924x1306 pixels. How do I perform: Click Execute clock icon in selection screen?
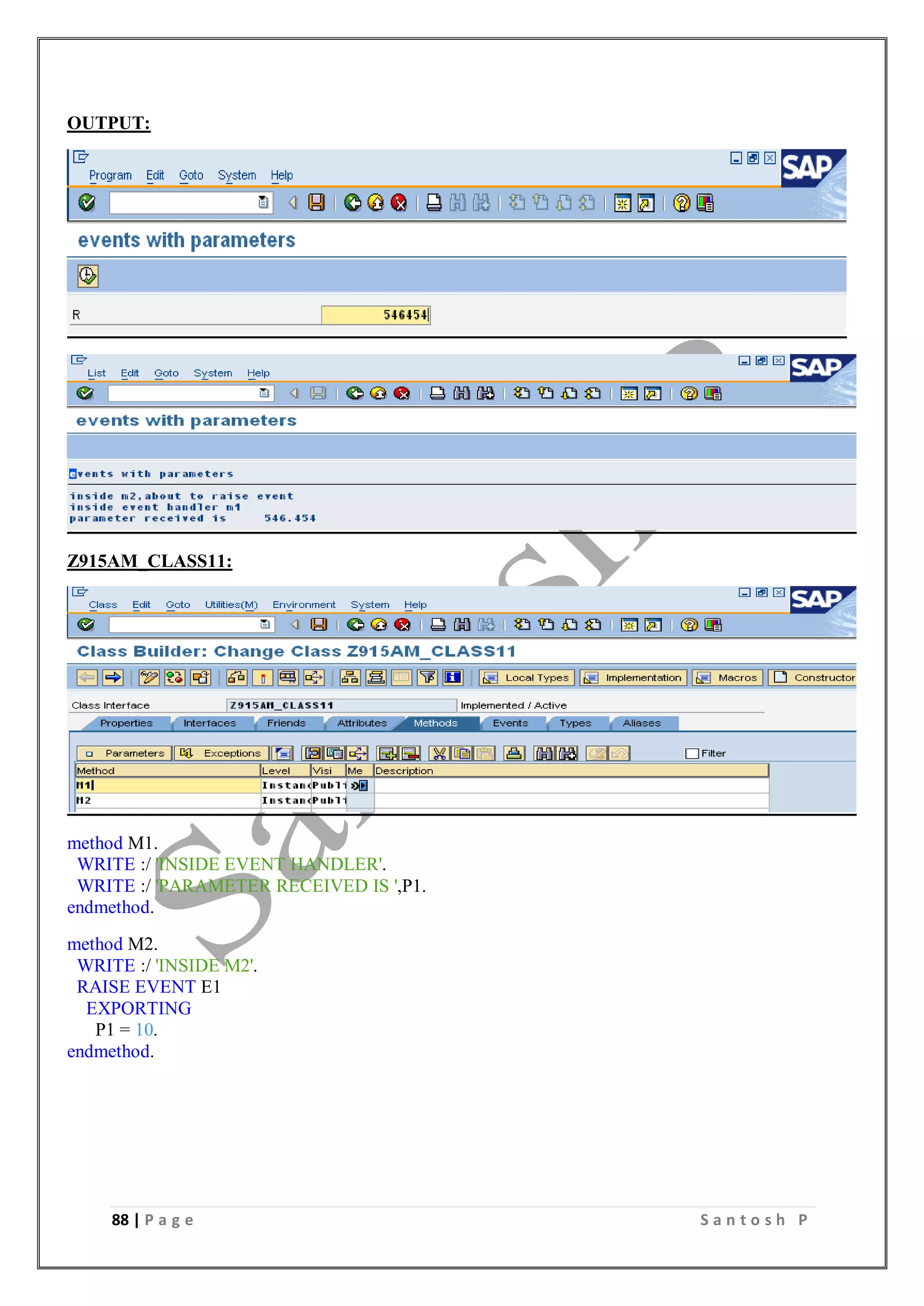pyautogui.click(x=88, y=276)
